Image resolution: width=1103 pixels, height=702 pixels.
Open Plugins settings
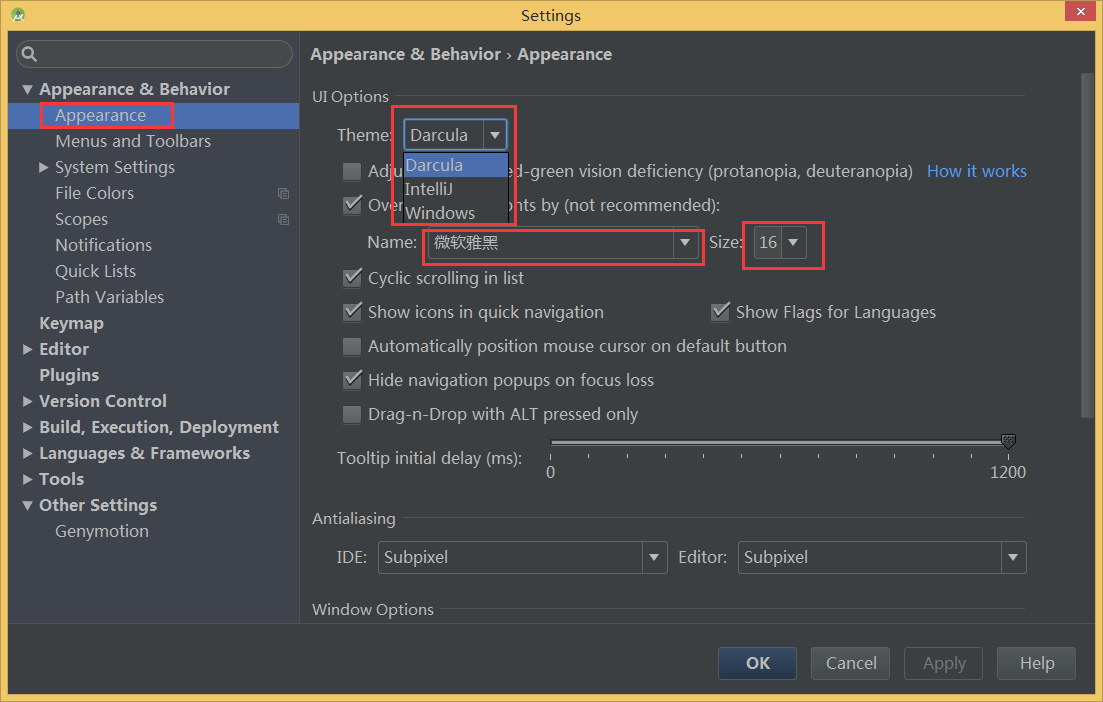pyautogui.click(x=69, y=376)
